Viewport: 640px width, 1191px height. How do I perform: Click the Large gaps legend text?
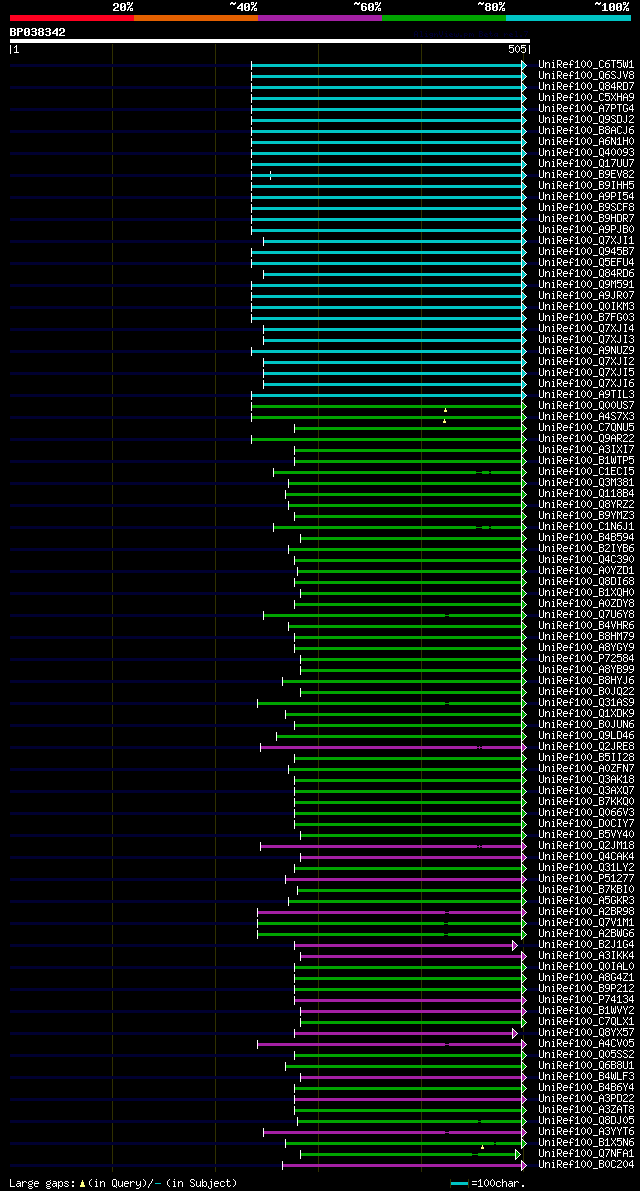123,1183
